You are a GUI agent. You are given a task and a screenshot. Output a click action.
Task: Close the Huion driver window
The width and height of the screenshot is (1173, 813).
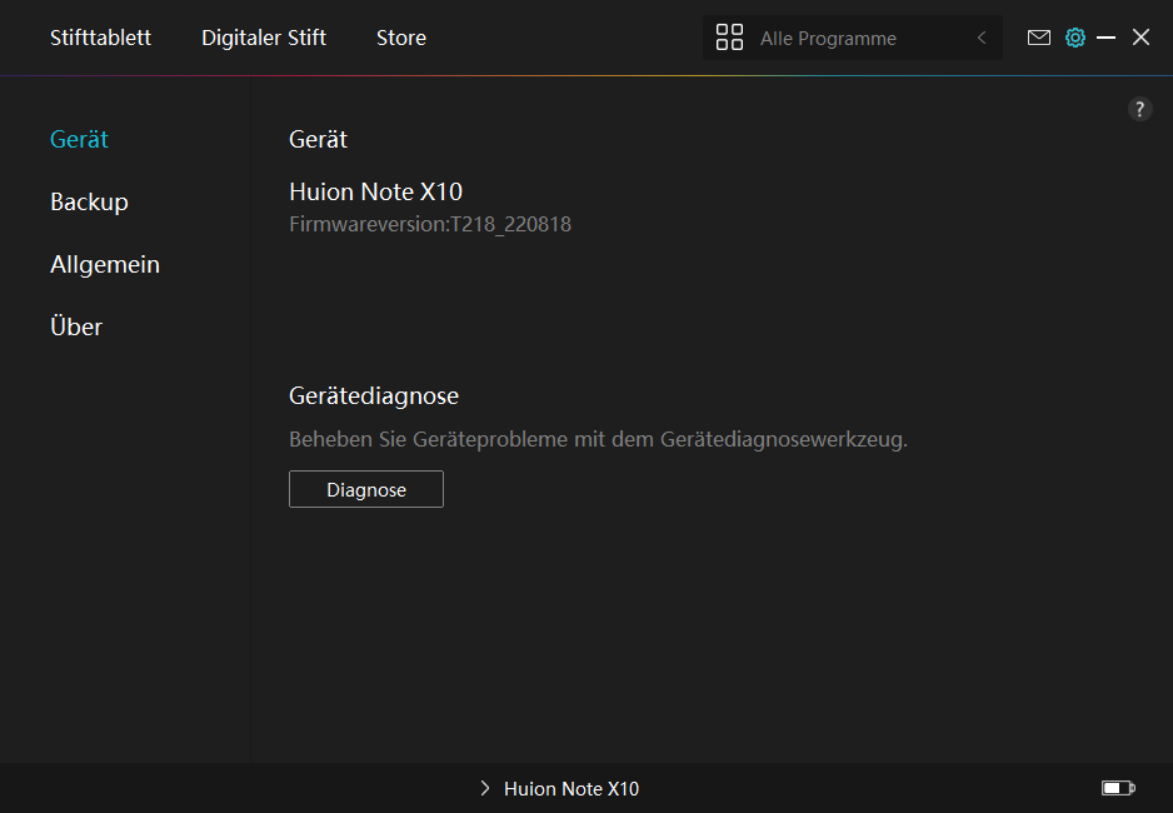click(x=1140, y=37)
